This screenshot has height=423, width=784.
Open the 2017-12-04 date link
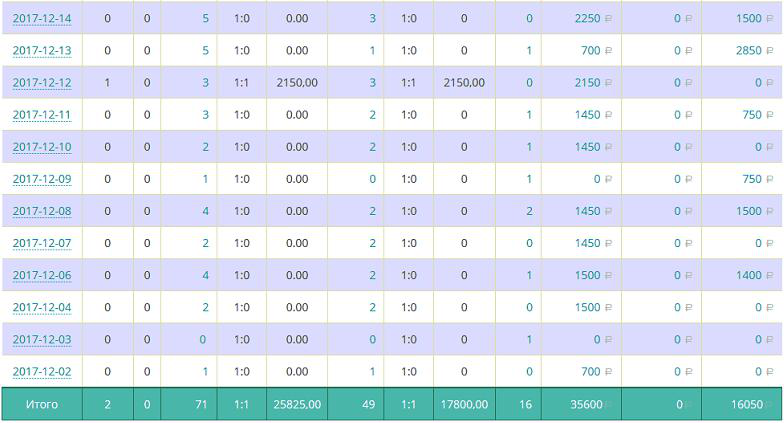(41, 307)
